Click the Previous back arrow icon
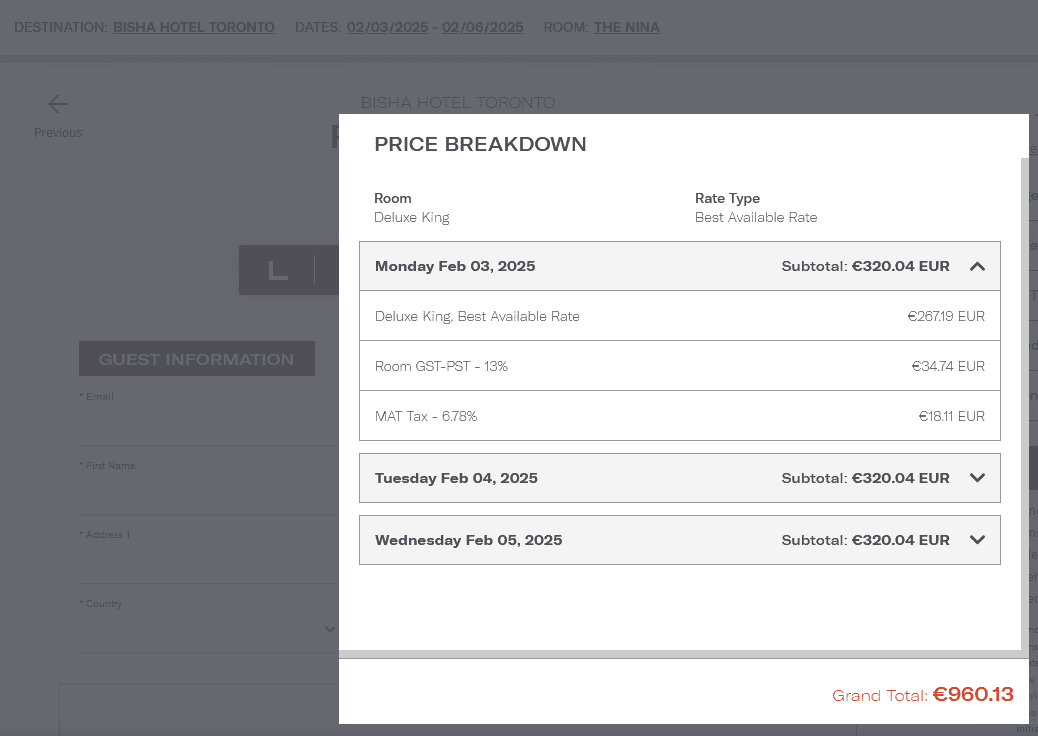The width and height of the screenshot is (1038, 736). pyautogui.click(x=58, y=104)
